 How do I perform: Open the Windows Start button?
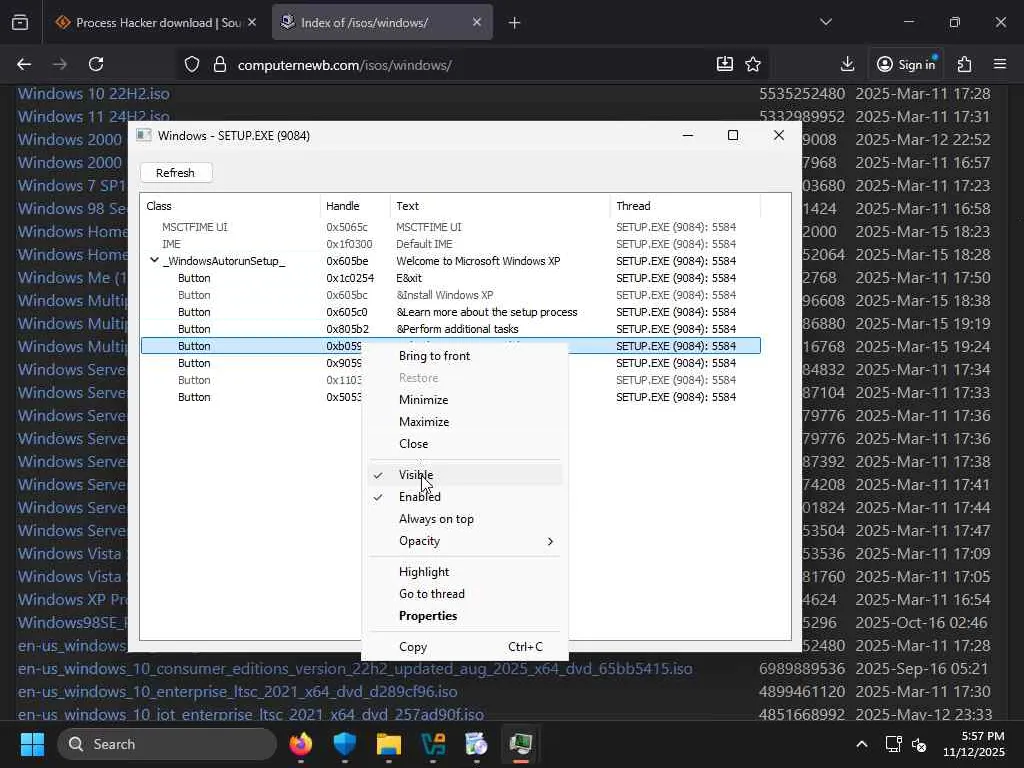pyautogui.click(x=32, y=744)
